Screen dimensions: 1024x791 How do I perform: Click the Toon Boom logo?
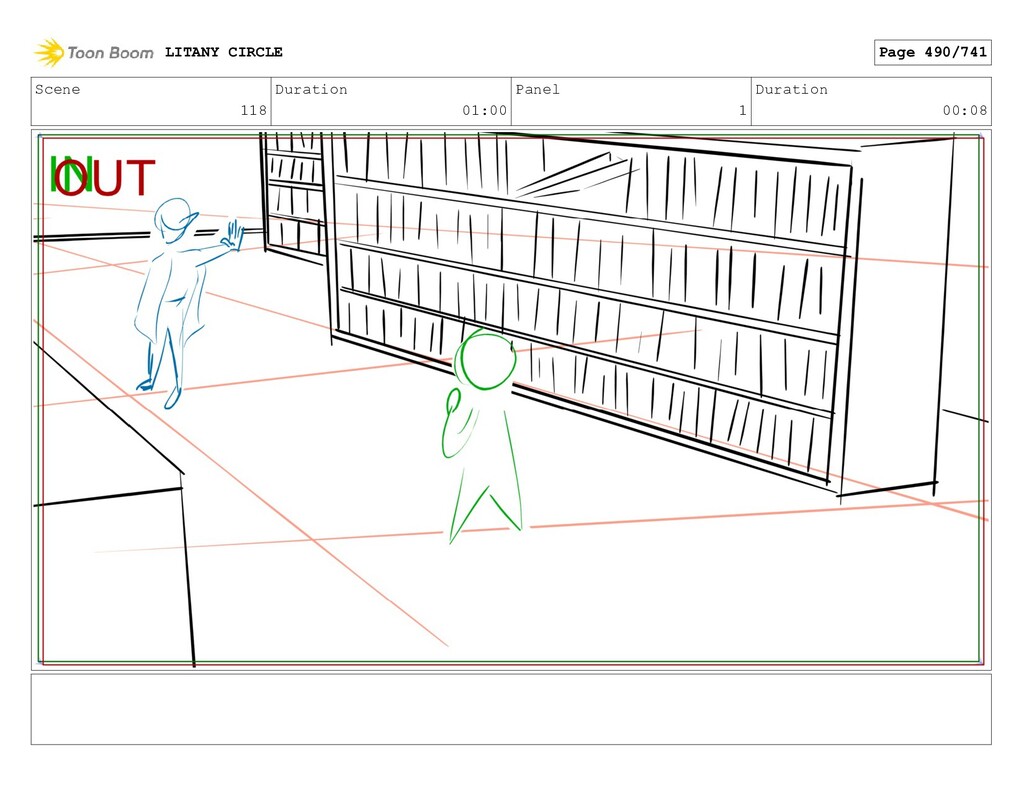pos(94,53)
